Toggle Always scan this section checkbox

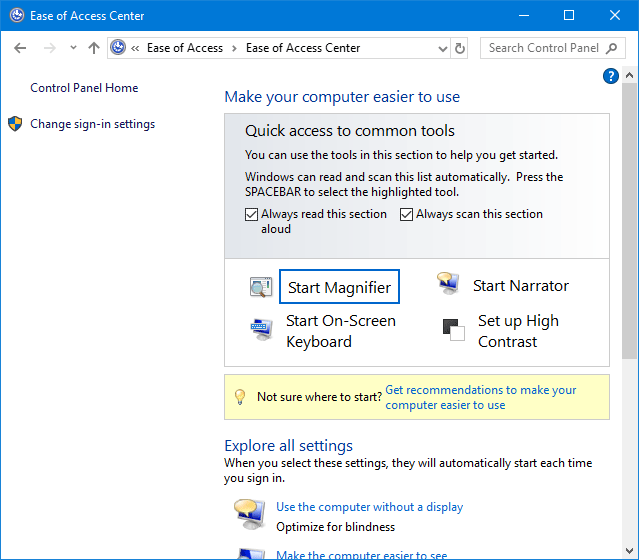[406, 214]
